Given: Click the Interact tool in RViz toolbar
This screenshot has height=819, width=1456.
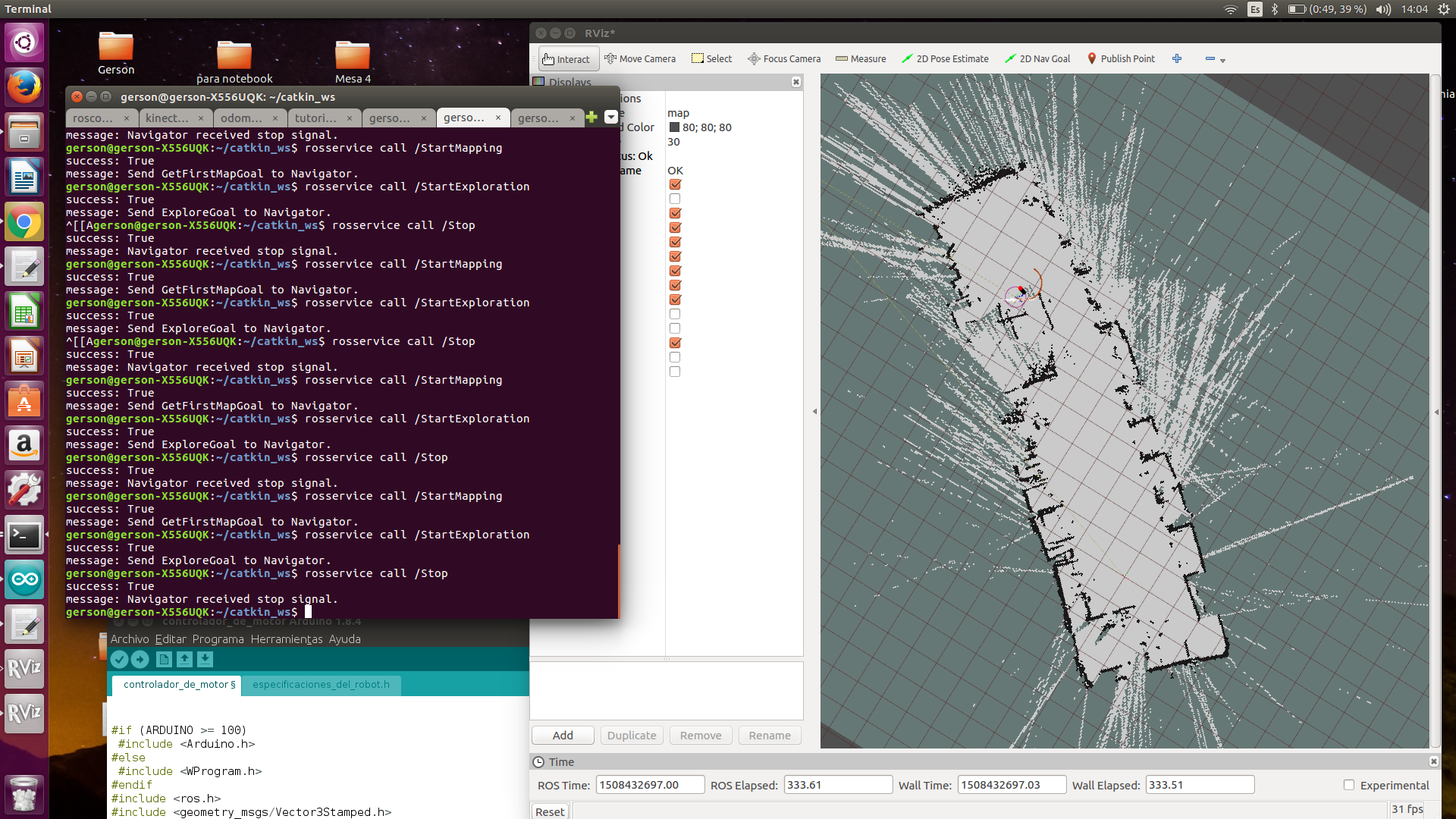Looking at the screenshot, I should [564, 58].
